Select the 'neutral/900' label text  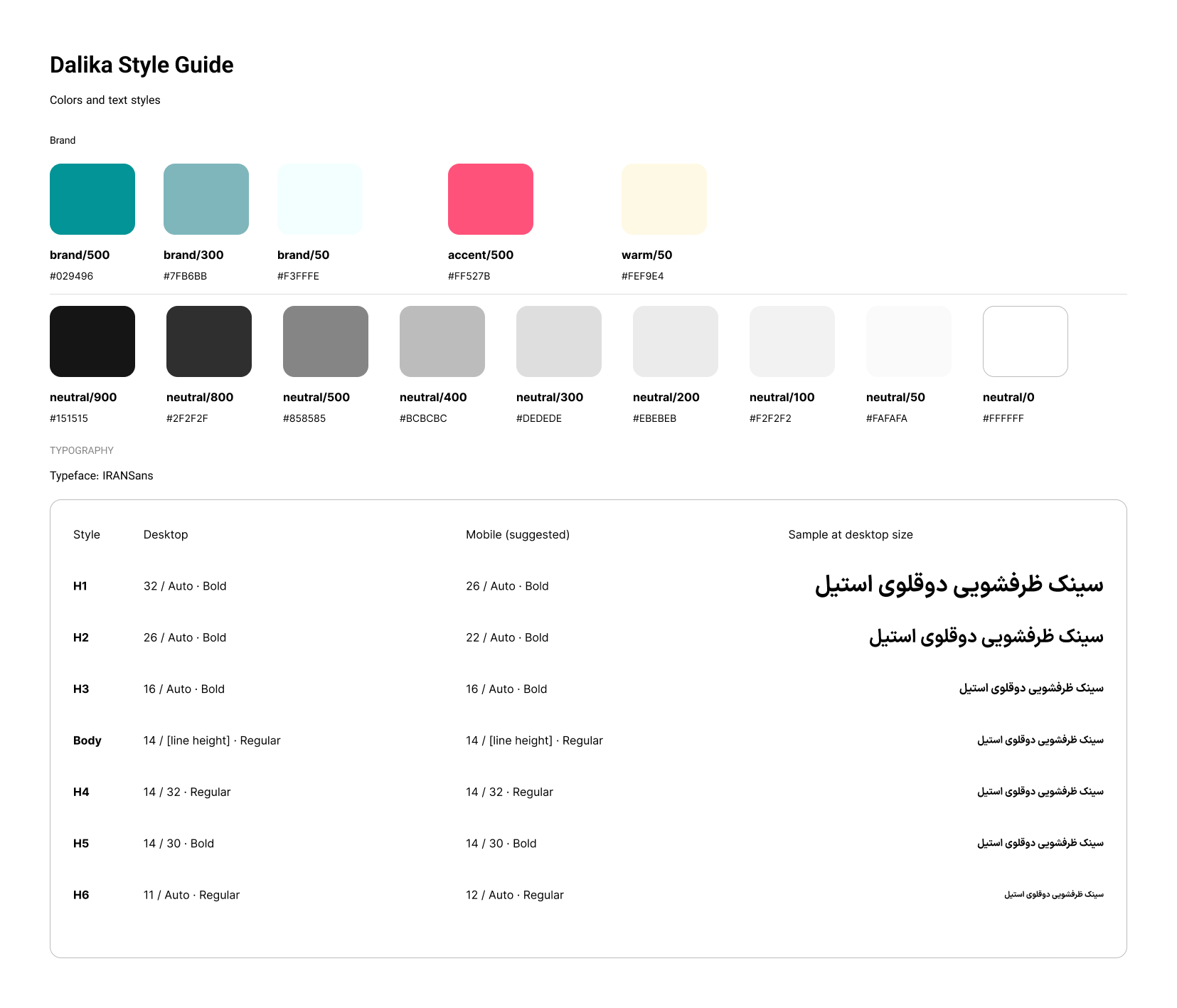point(83,397)
